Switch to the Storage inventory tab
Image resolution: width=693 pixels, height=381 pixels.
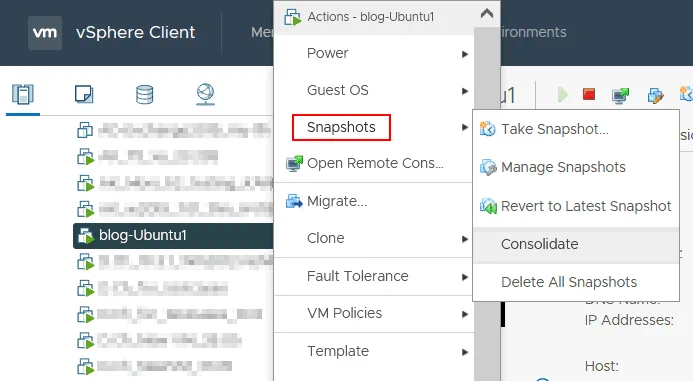coord(145,94)
